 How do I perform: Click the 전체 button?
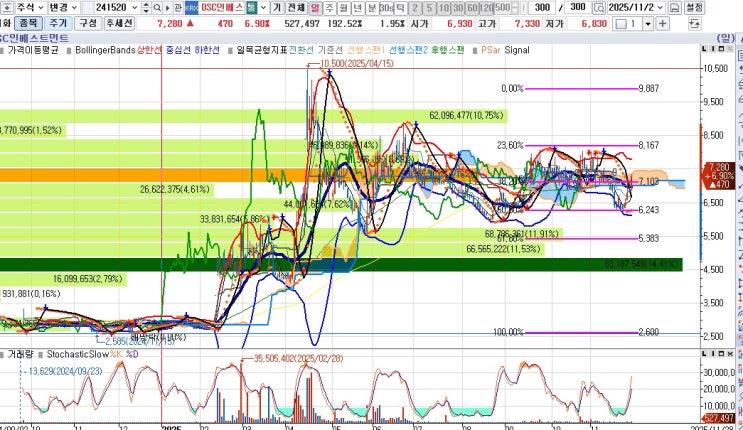click(x=297, y=8)
